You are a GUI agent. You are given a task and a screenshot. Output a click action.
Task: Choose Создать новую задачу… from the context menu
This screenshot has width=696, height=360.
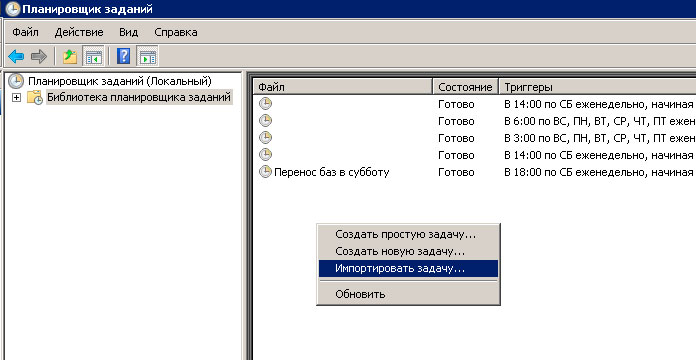click(408, 251)
